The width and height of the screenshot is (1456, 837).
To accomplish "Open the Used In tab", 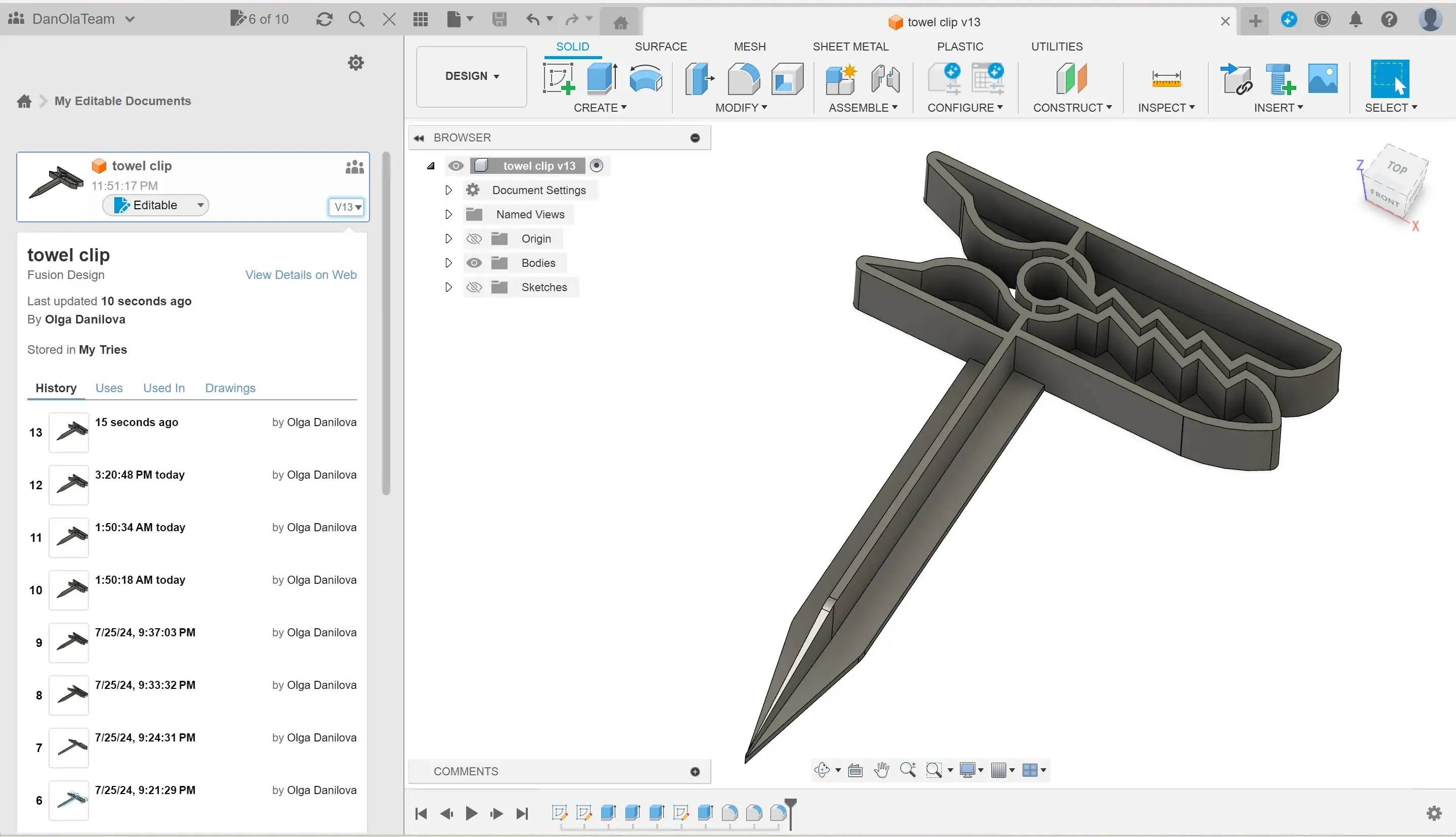I will coord(164,388).
